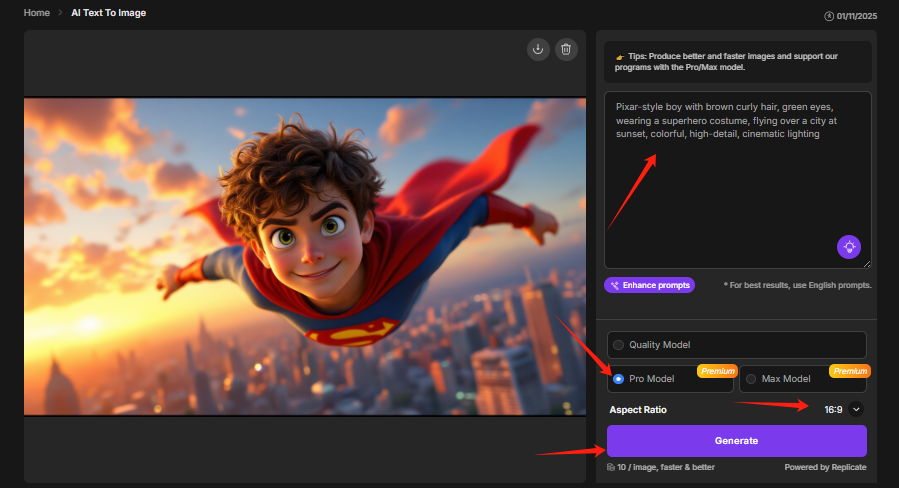Image resolution: width=899 pixels, height=488 pixels.
Task: Click the purple lightbulb prompt idea icon
Action: point(848,246)
